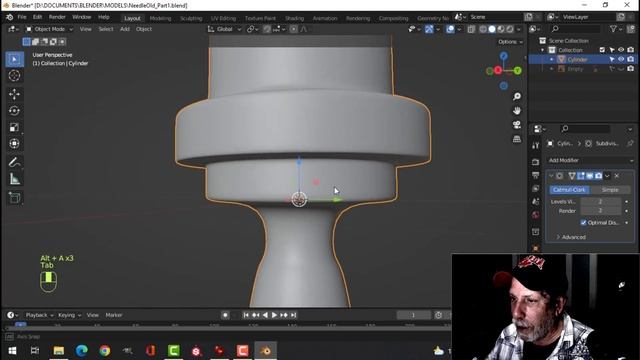Activate the 3D Cursor tool
Screen dimensions: 640x360
click(x=14, y=76)
